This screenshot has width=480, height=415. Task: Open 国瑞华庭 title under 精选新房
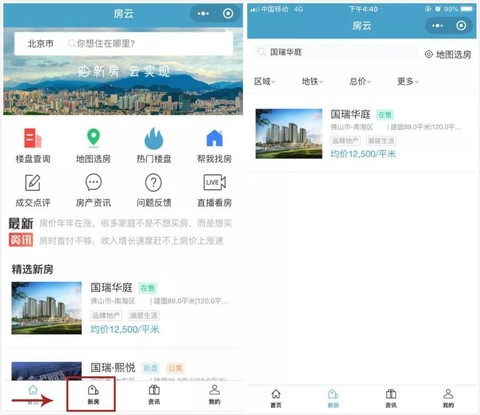point(111,287)
